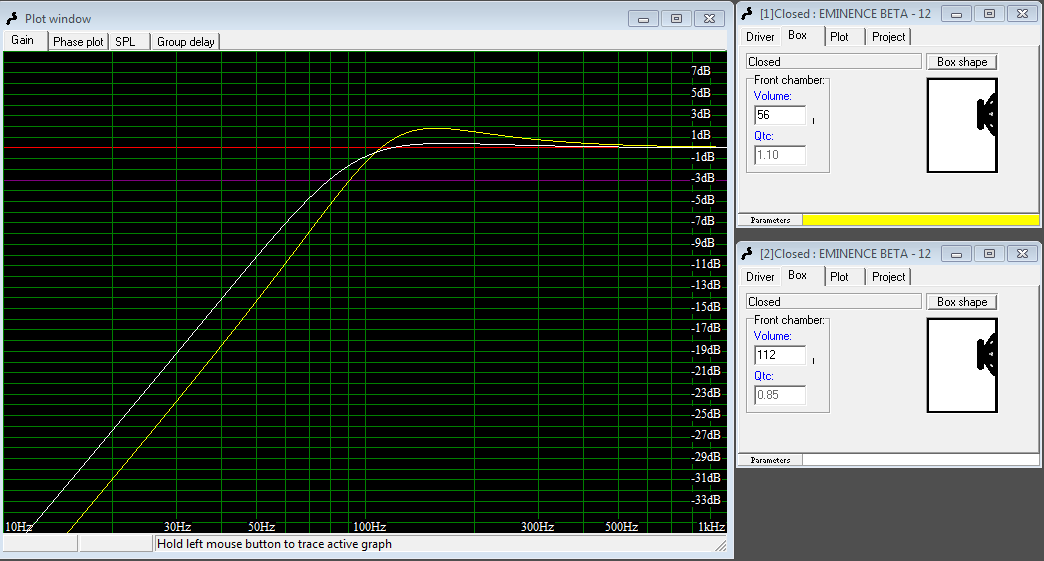
Task: Maximize the Plot window
Action: click(x=676, y=19)
